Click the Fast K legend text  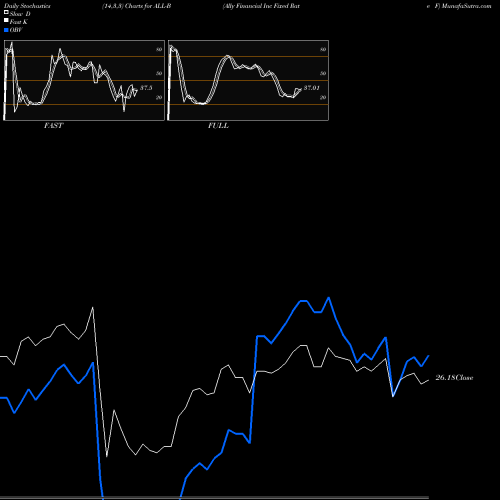pos(19,22)
